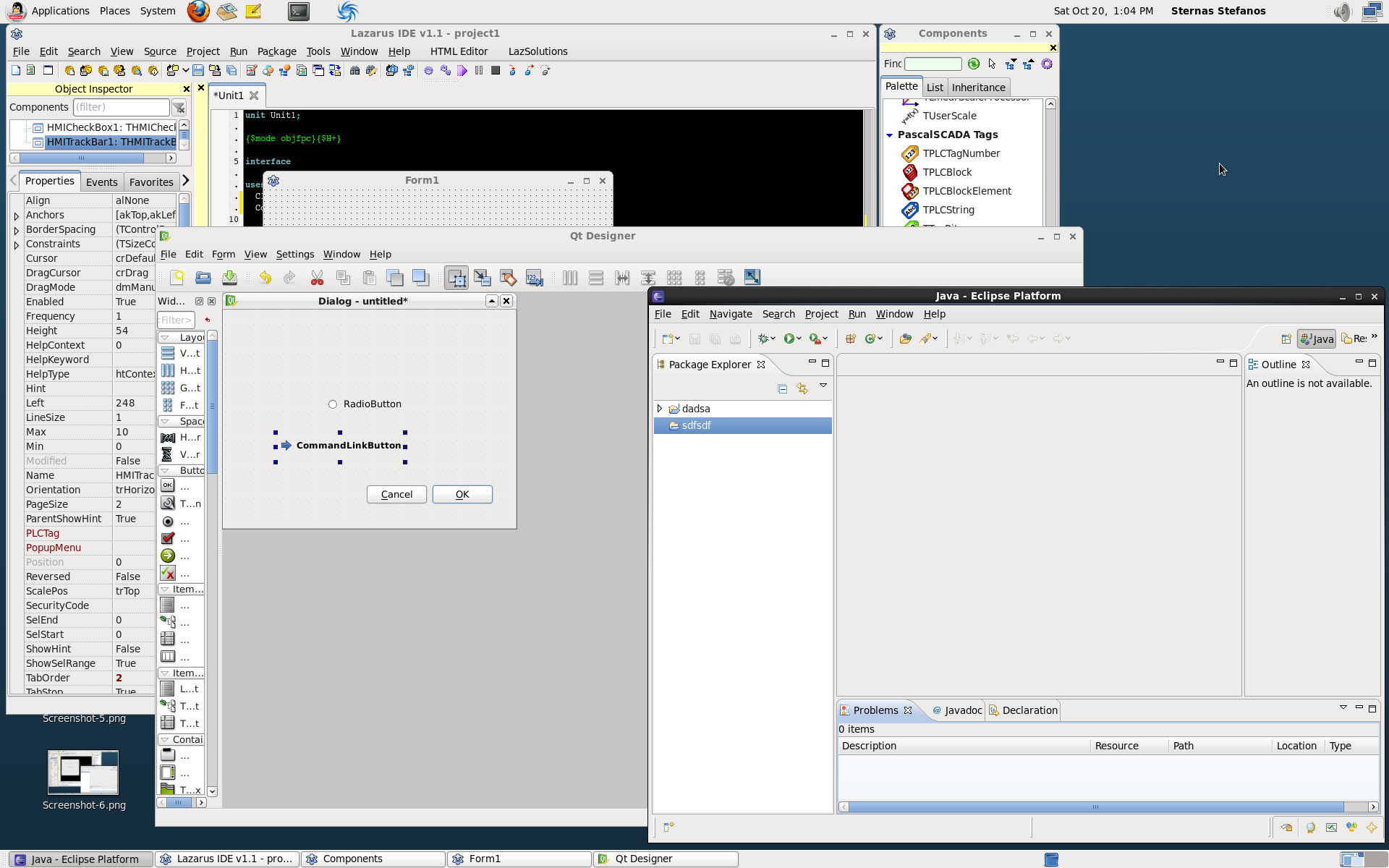Click Cut scissors icon in Qt Designer

click(317, 278)
